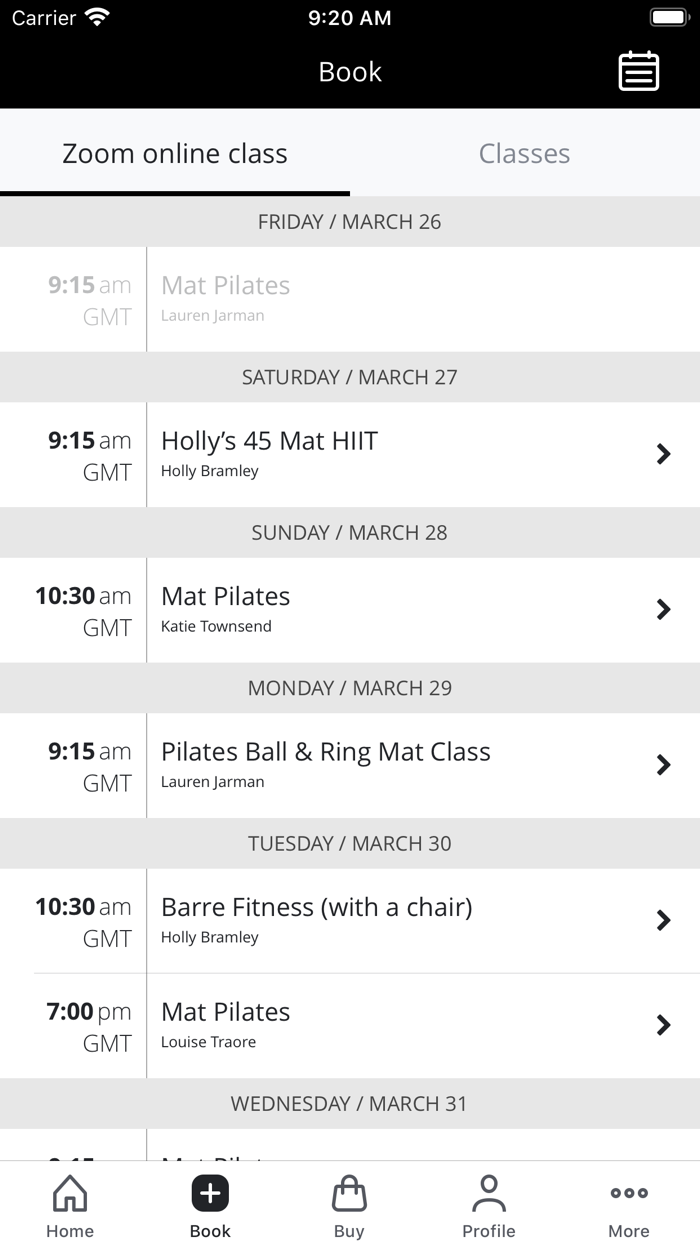Image resolution: width=700 pixels, height=1244 pixels.
Task: Tap the Wi-Fi status icon
Action: (95, 16)
